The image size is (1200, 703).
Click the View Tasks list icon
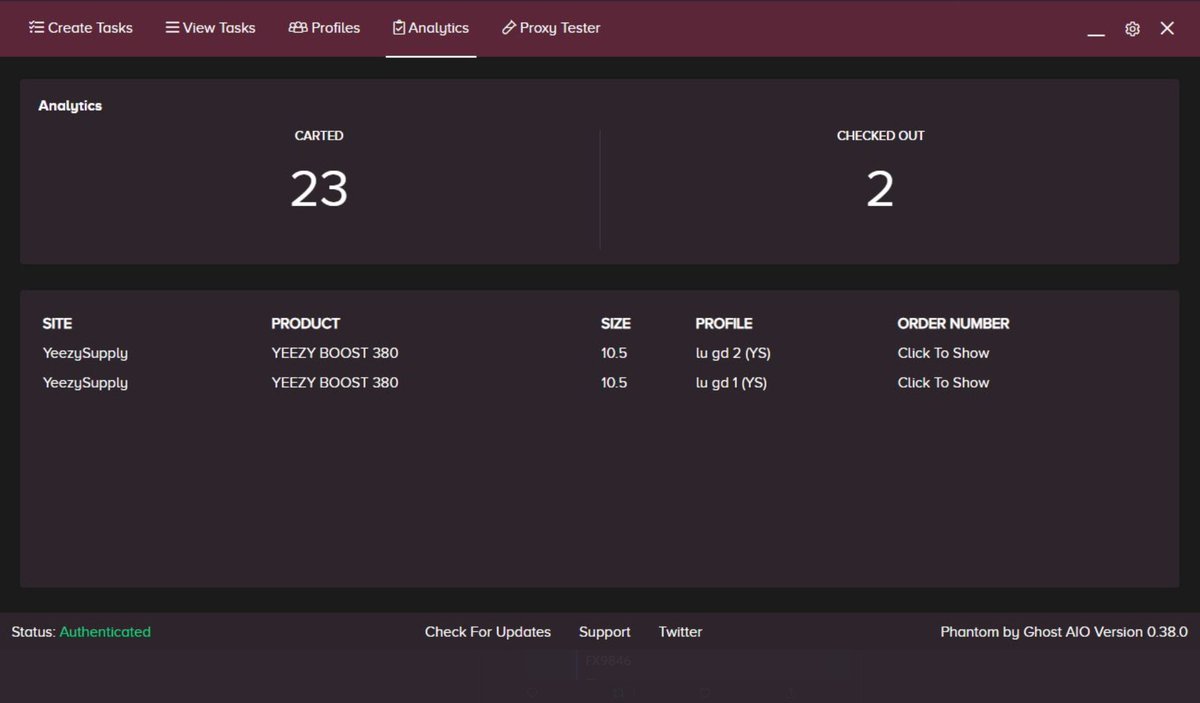pyautogui.click(x=172, y=28)
